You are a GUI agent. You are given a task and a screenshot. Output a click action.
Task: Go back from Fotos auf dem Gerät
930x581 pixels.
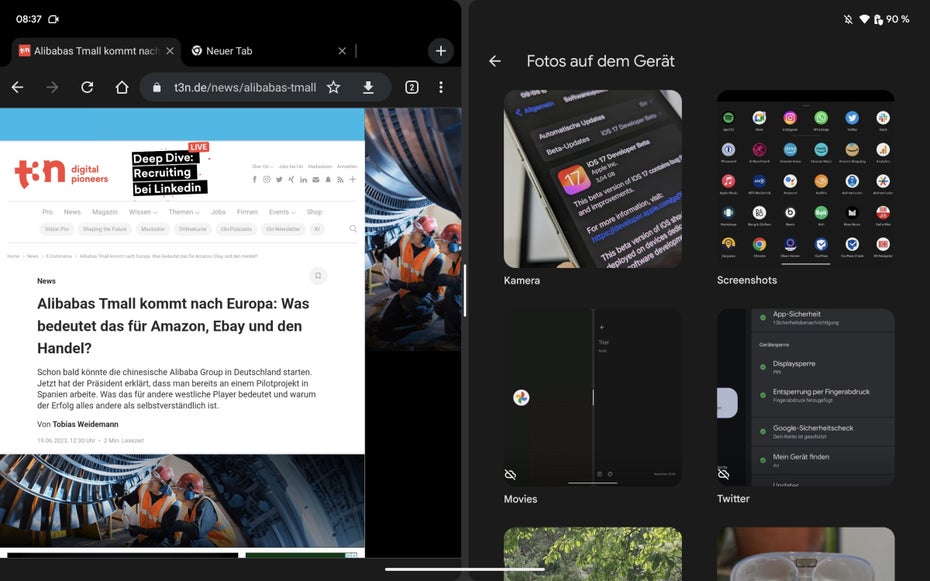495,61
